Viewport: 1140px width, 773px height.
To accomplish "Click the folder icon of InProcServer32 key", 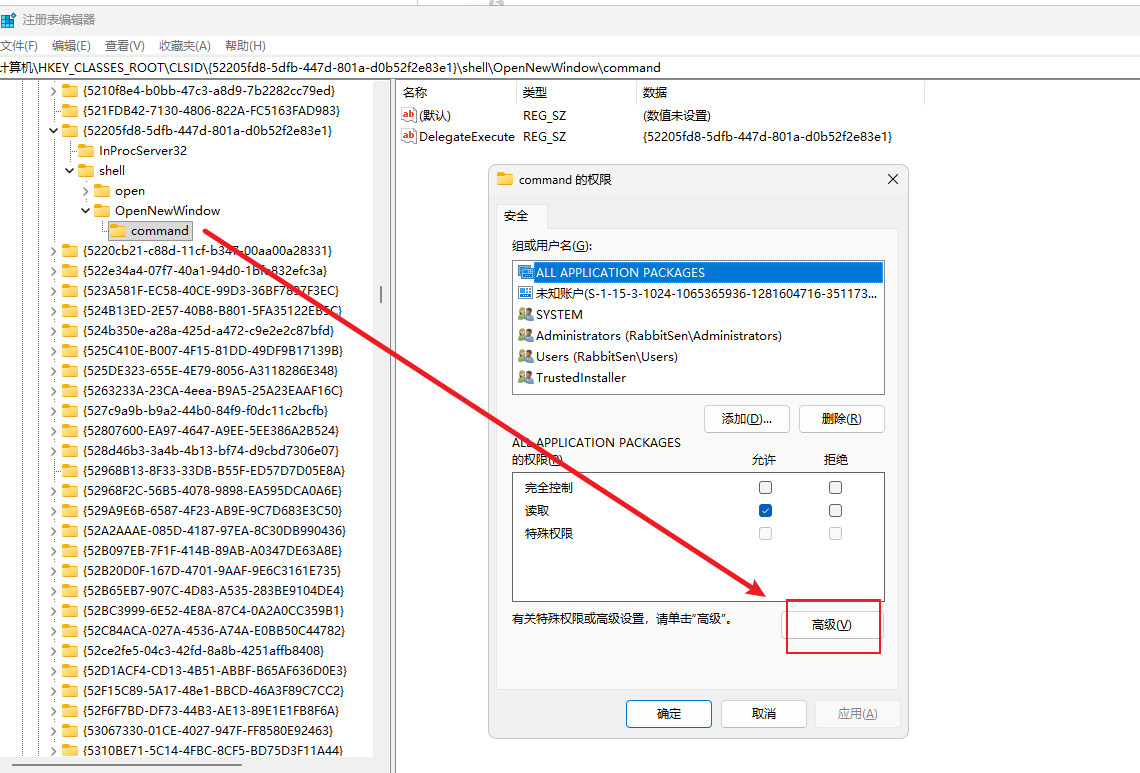I will (x=86, y=151).
